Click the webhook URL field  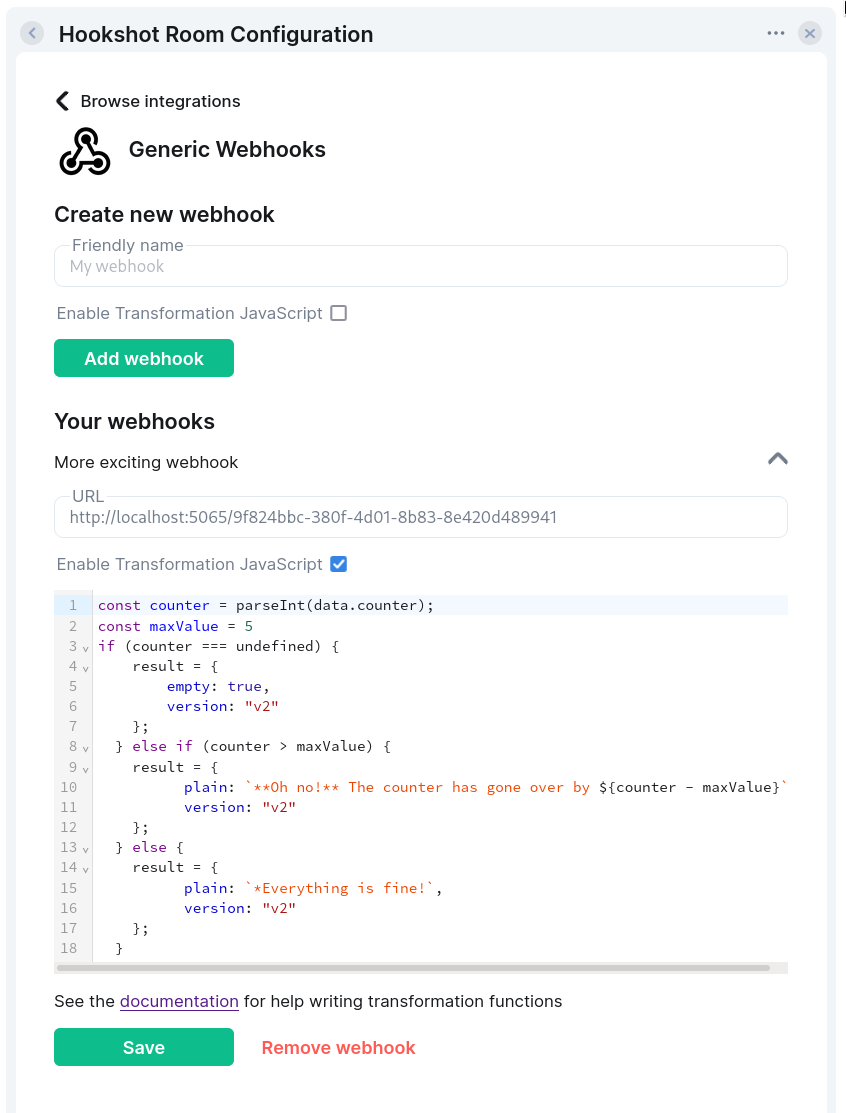tap(420, 517)
